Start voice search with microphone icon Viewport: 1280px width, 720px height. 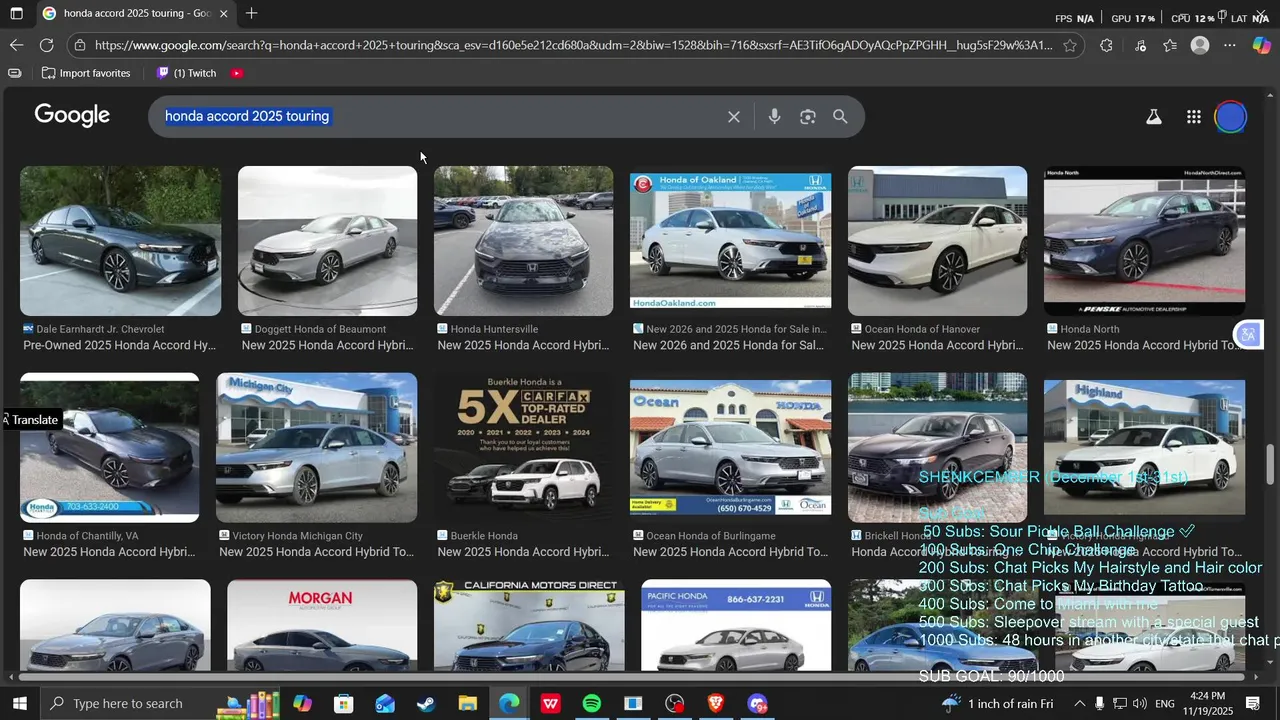coord(774,117)
